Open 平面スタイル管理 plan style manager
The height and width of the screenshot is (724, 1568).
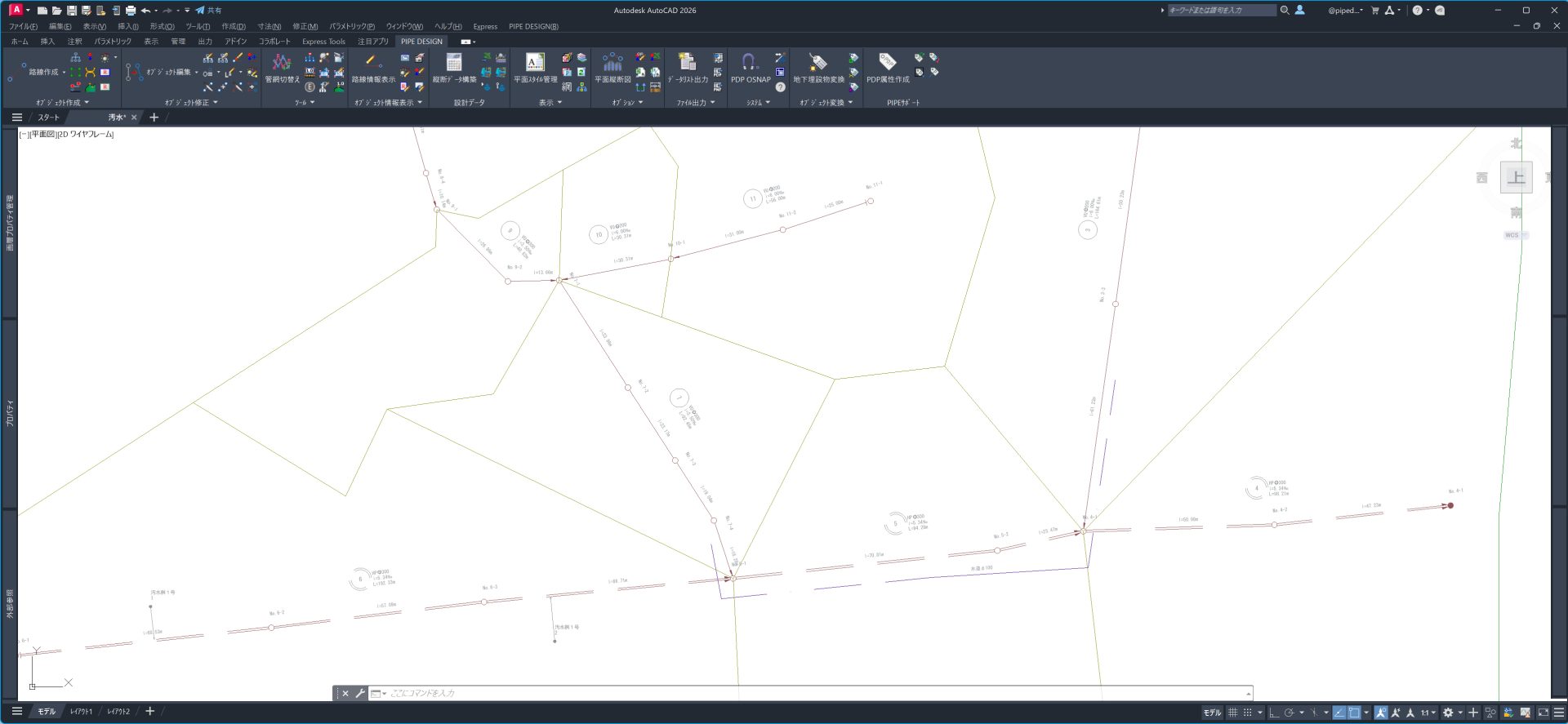coord(535,64)
